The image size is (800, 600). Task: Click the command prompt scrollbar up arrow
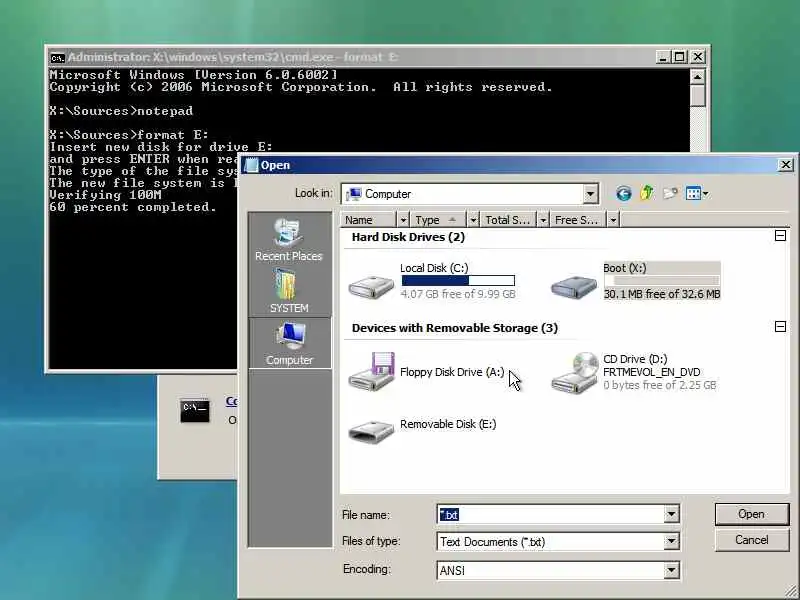point(697,77)
